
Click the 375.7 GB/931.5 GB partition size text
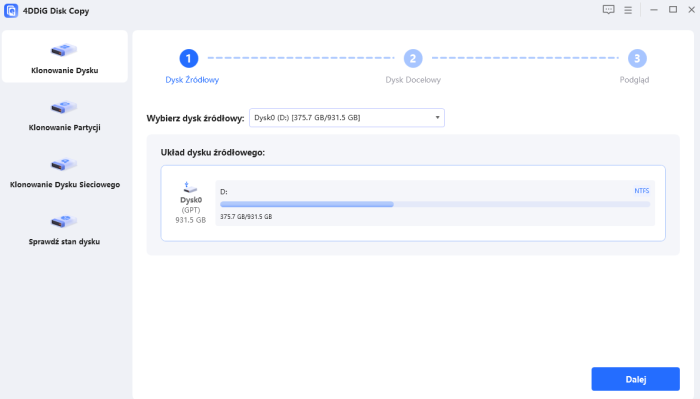(246, 216)
